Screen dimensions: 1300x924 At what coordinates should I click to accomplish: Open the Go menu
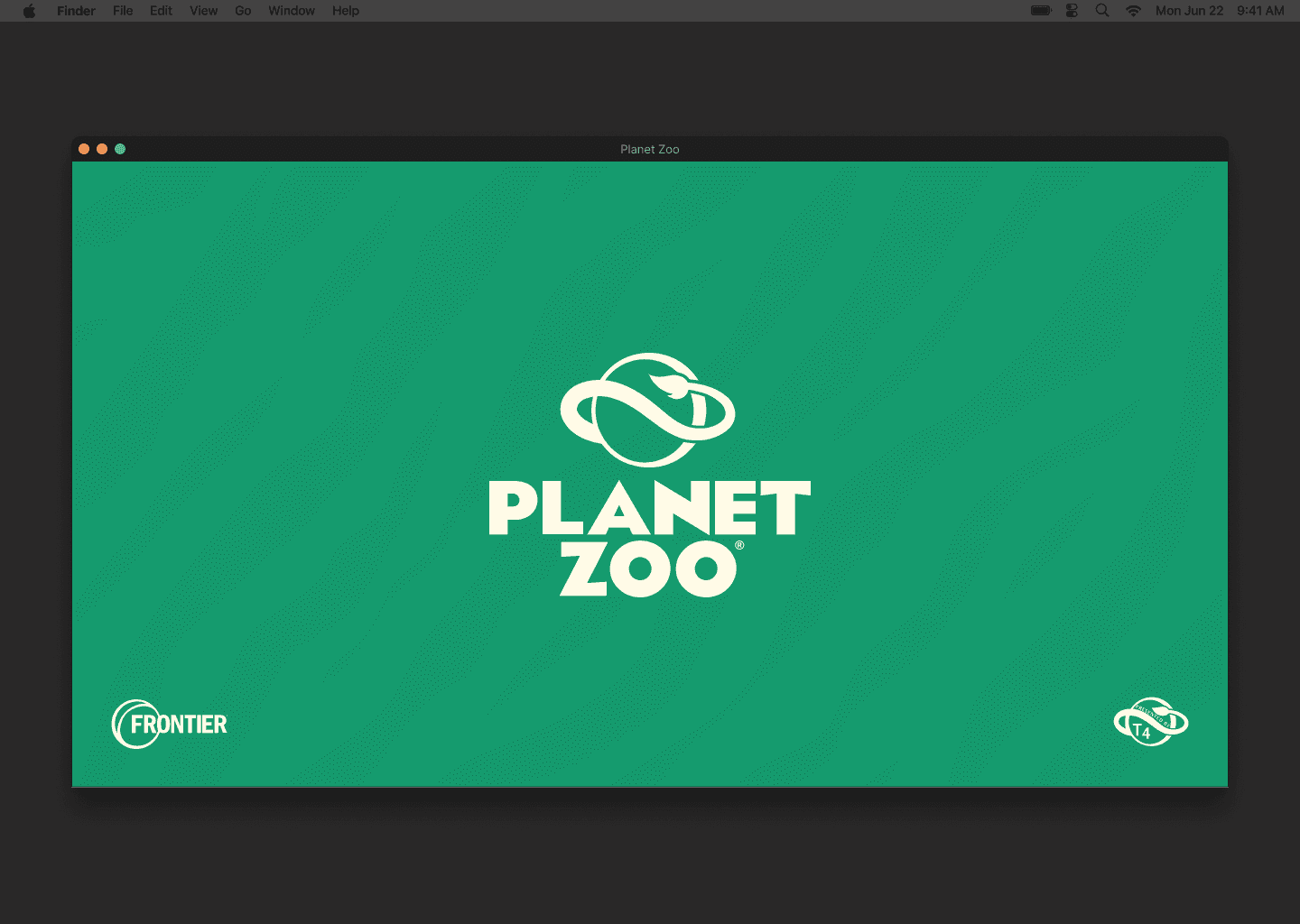click(243, 11)
